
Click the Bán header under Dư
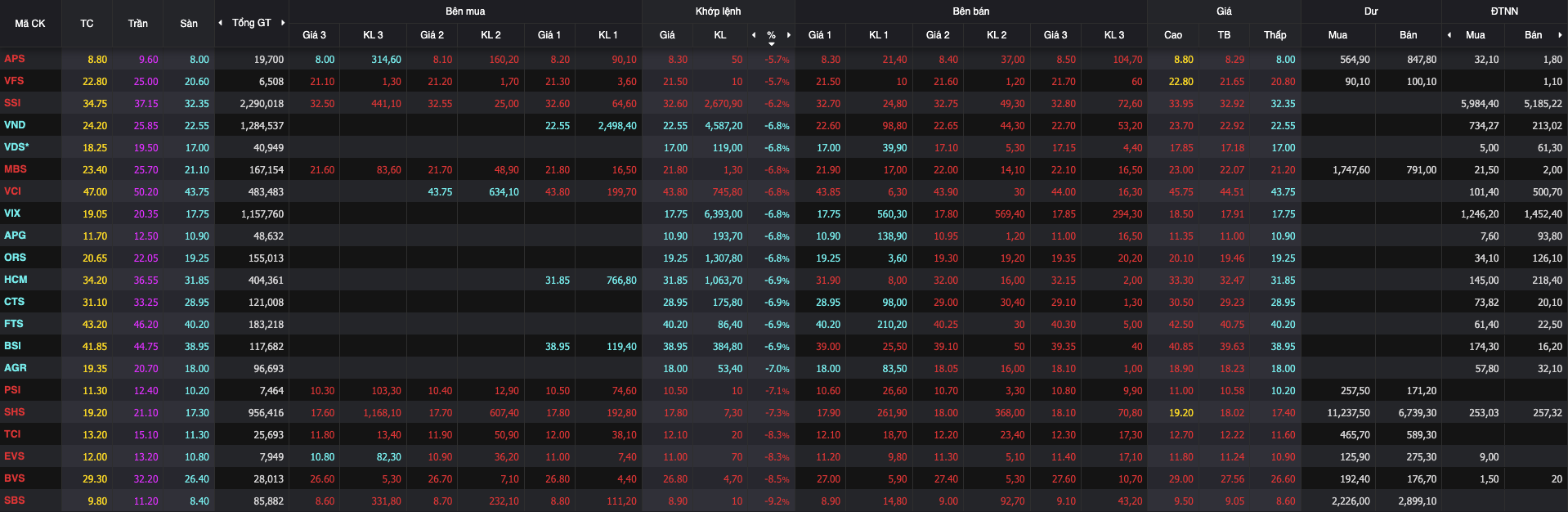(1409, 35)
